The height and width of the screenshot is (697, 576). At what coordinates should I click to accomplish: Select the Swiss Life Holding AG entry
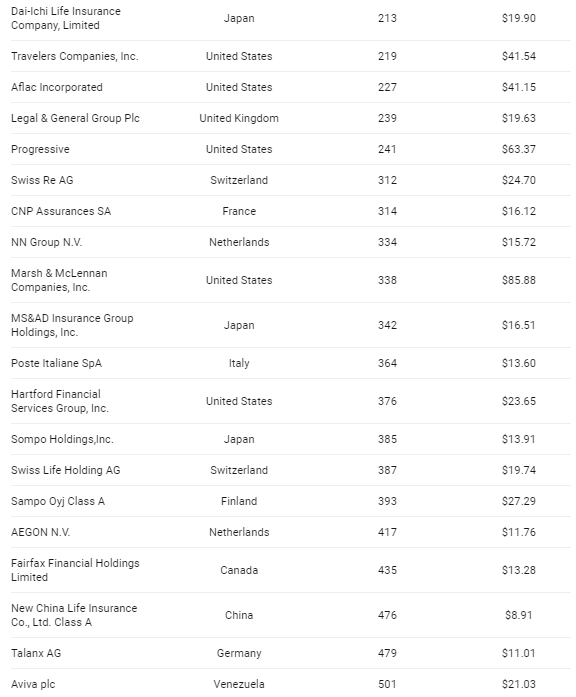tap(66, 470)
